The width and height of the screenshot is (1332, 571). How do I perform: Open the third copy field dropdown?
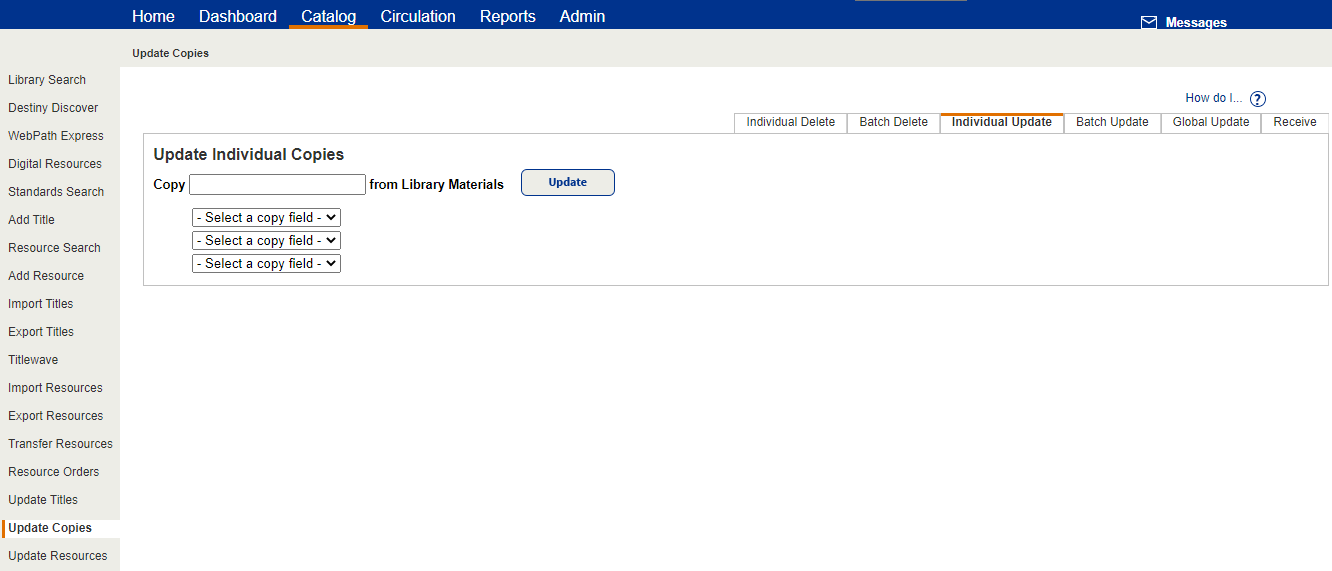coord(266,263)
